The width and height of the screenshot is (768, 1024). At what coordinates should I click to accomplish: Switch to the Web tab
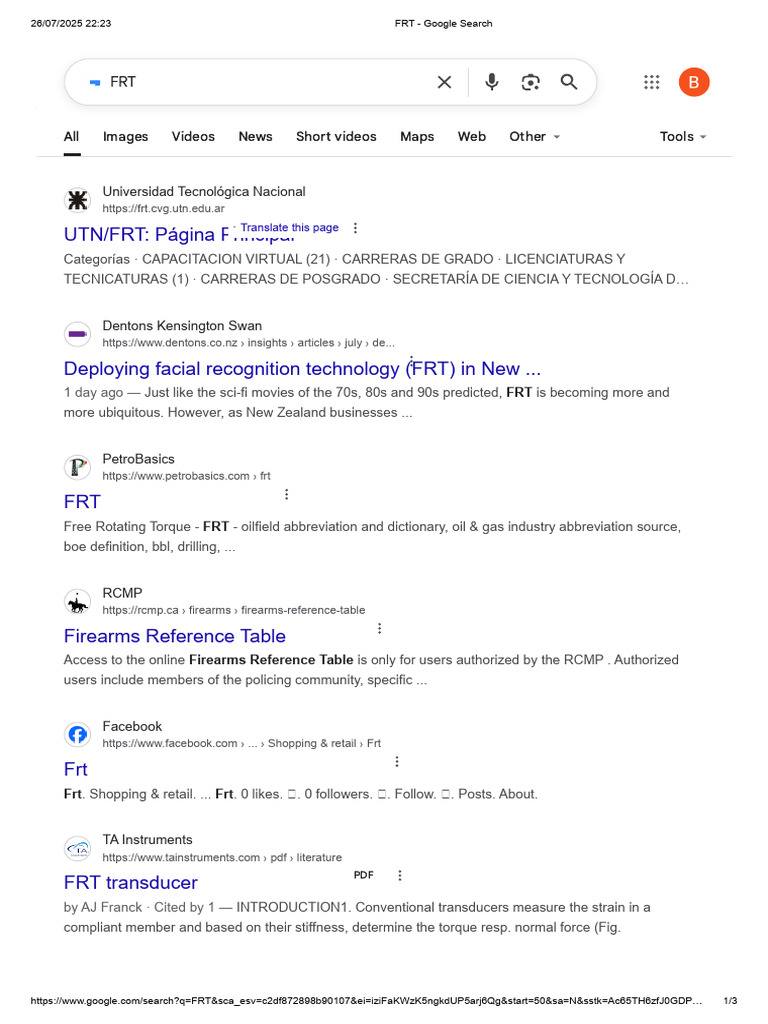[x=472, y=136]
